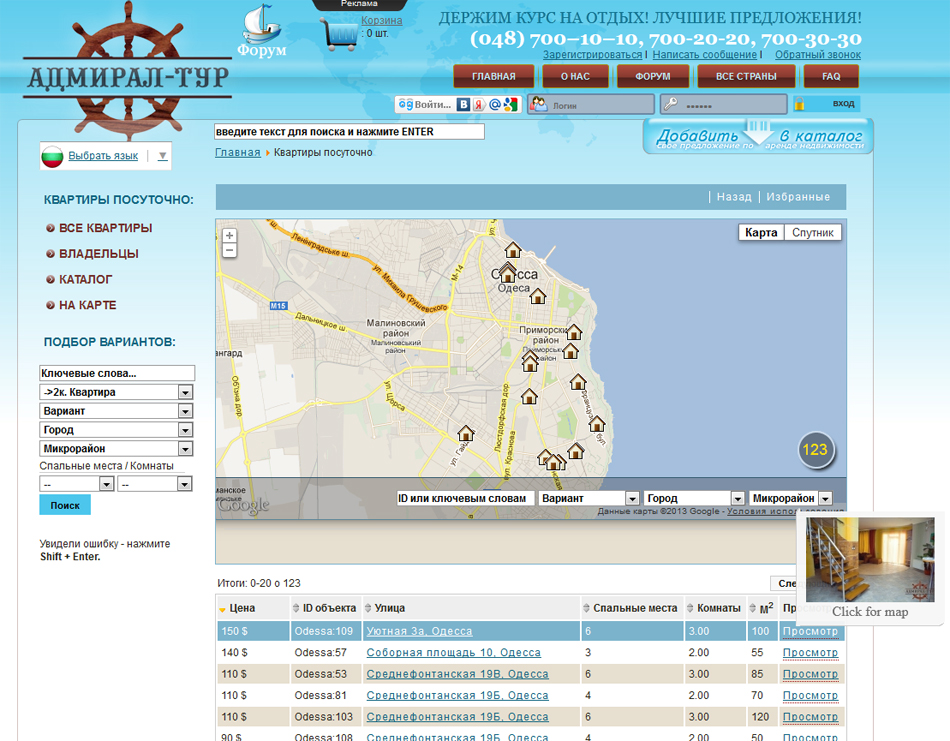Focus the ID или ключевым словам field
The width and height of the screenshot is (950, 741).
(x=465, y=498)
